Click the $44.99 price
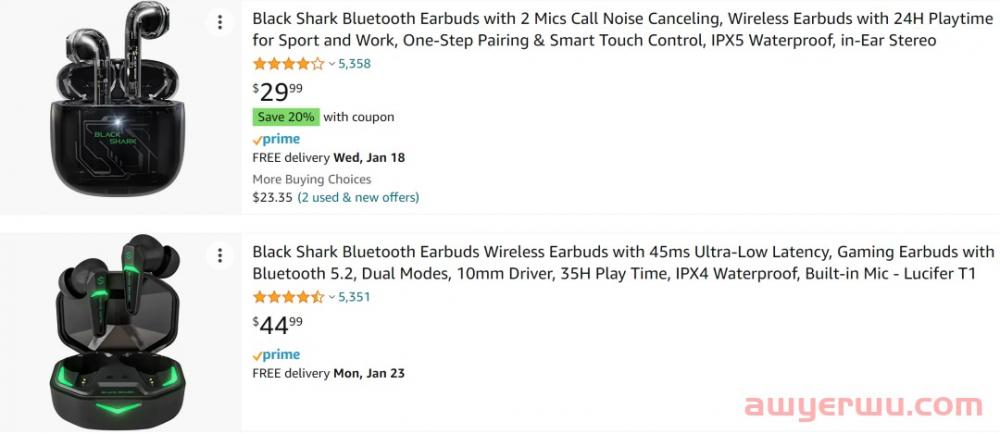 (277, 326)
